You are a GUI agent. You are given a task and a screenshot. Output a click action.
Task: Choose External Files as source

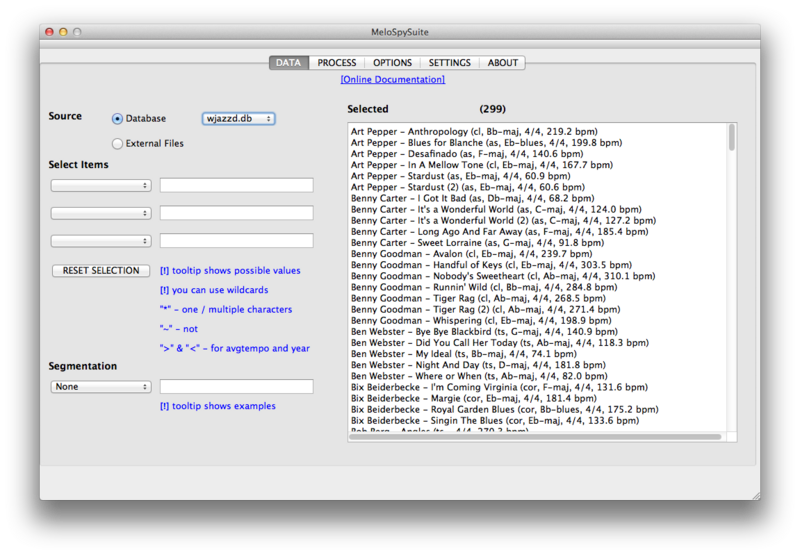(x=118, y=144)
